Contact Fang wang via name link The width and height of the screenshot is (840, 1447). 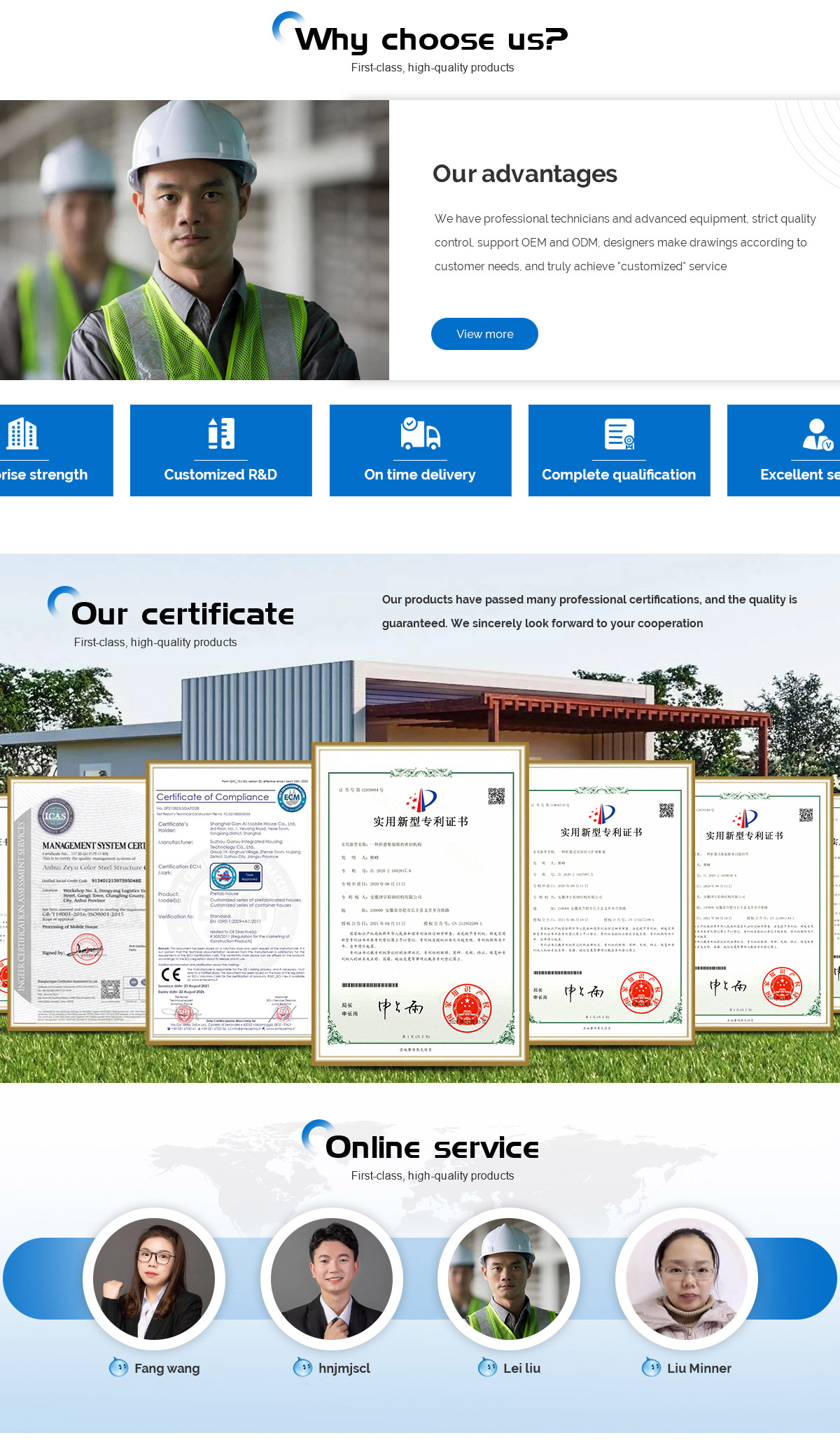coord(167,1368)
